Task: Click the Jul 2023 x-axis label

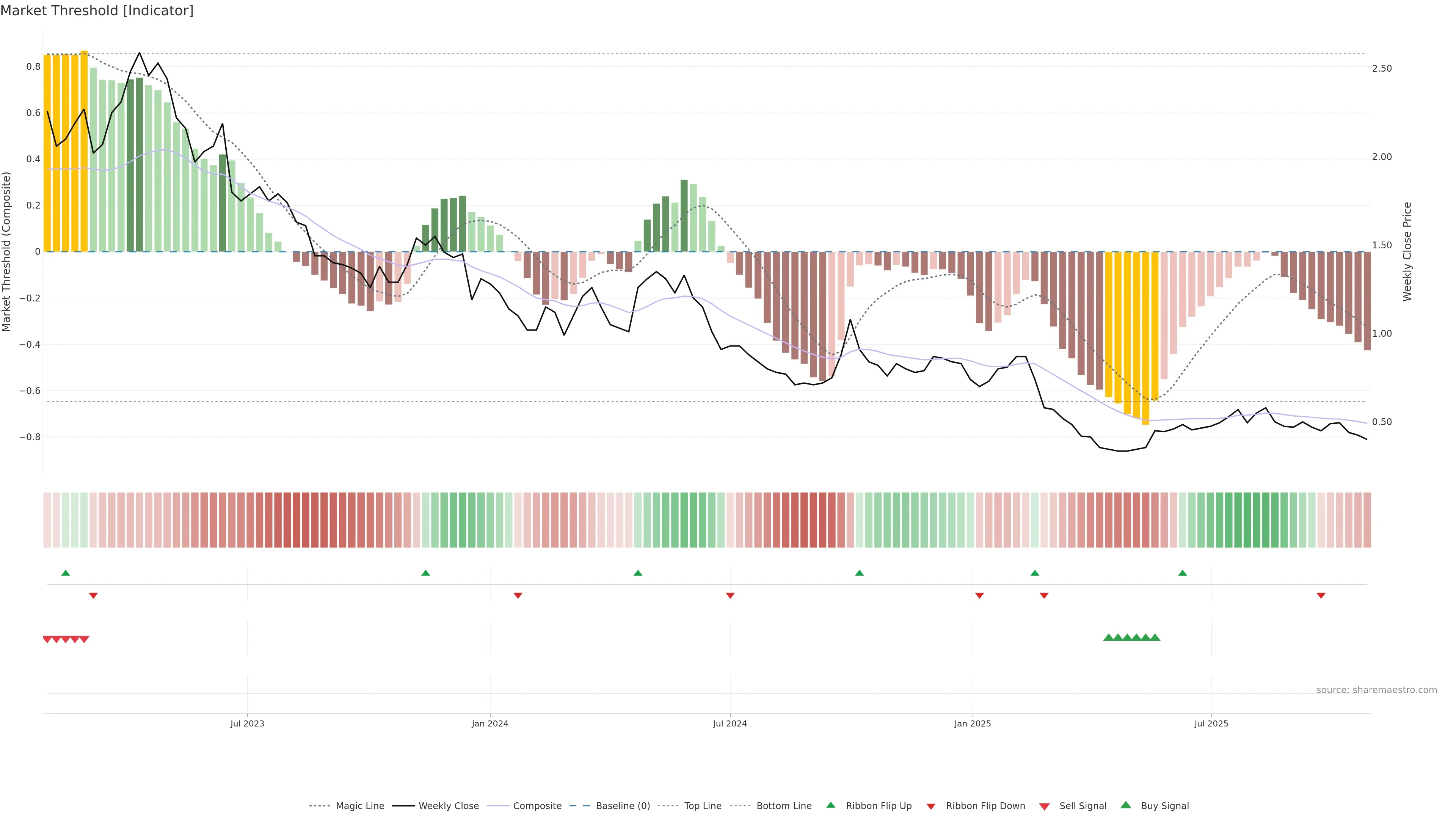Action: point(247,723)
